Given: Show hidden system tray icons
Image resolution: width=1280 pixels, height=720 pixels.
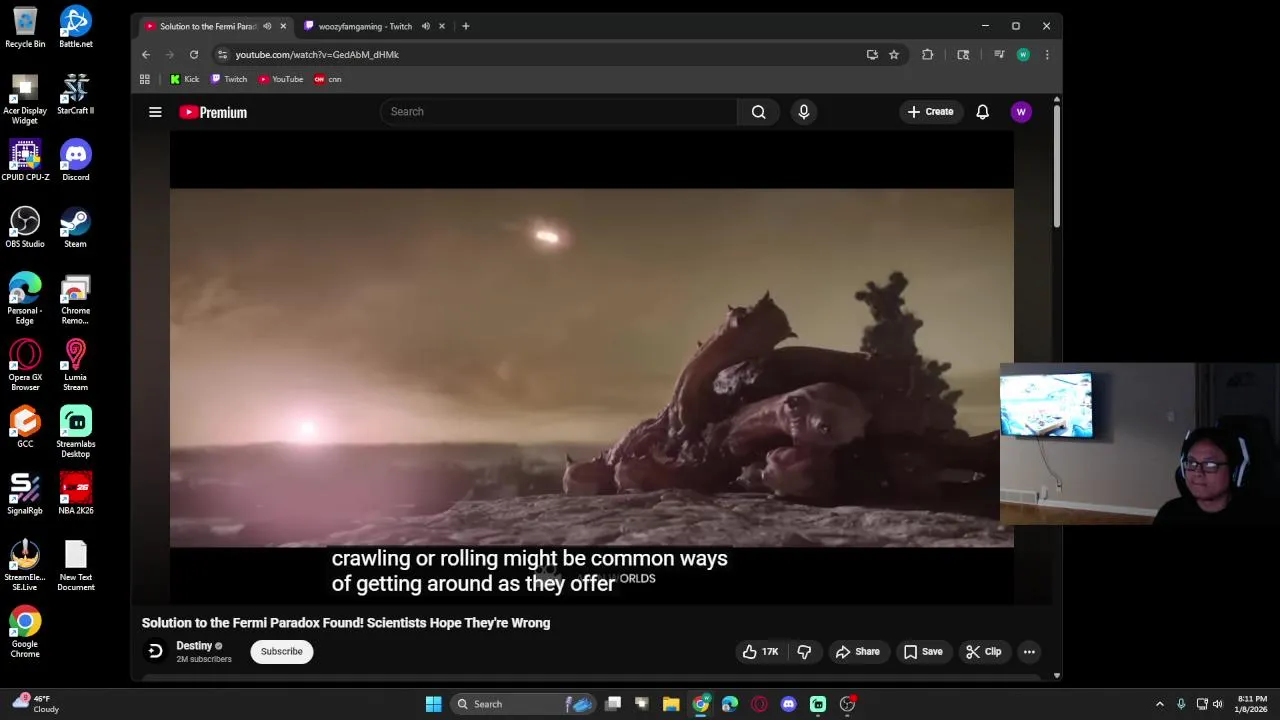Looking at the screenshot, I should coord(1160,704).
